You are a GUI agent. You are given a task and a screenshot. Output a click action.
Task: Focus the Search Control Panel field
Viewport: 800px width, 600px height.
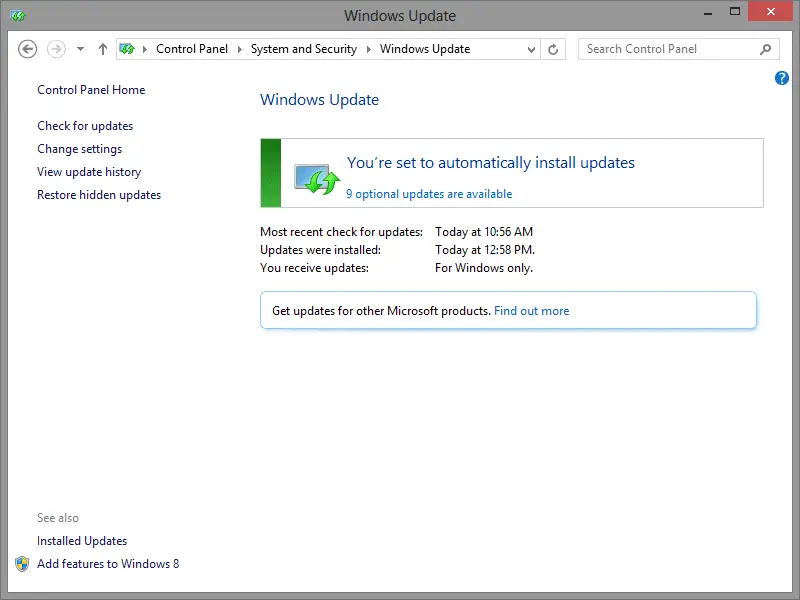tap(679, 49)
